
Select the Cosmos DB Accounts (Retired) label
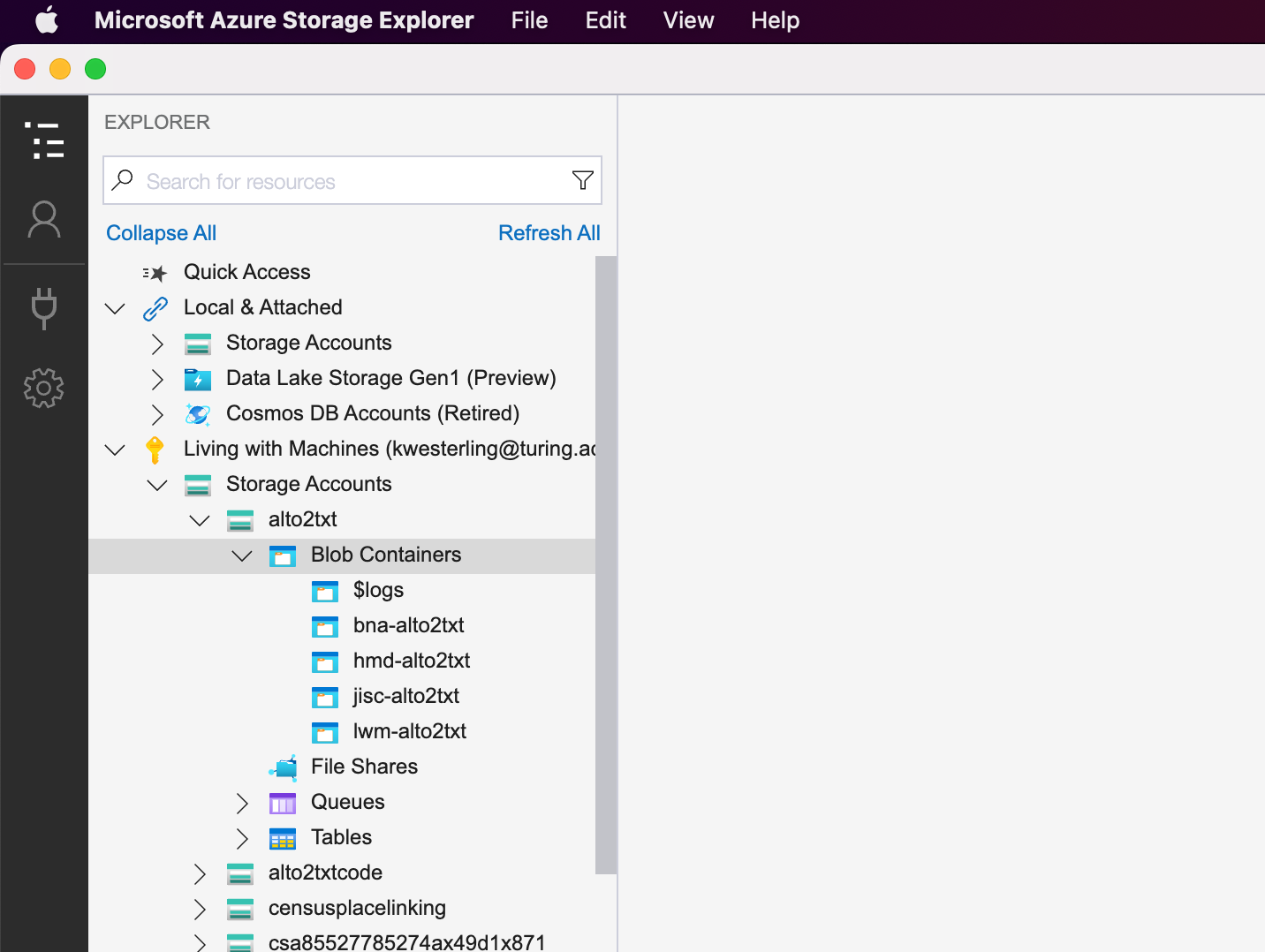372,413
